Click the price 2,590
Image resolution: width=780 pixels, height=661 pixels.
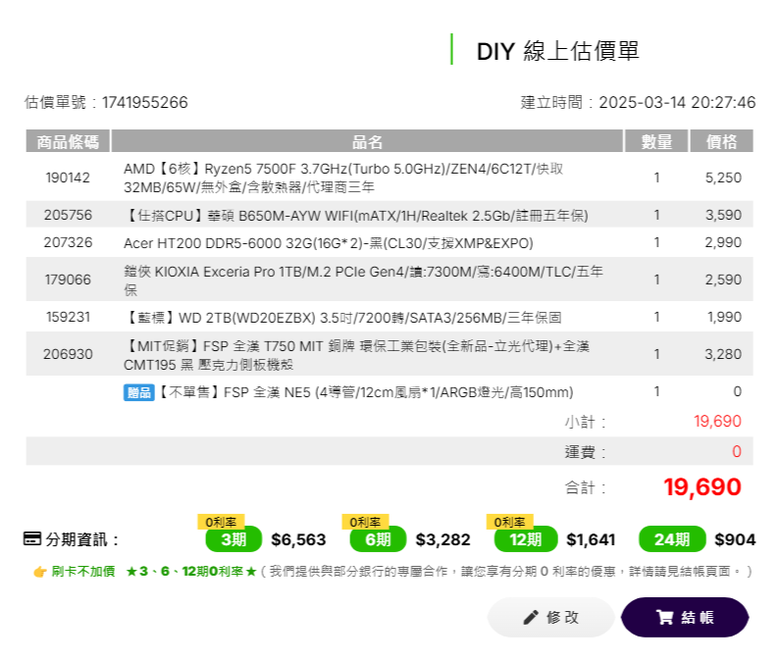pos(723,280)
